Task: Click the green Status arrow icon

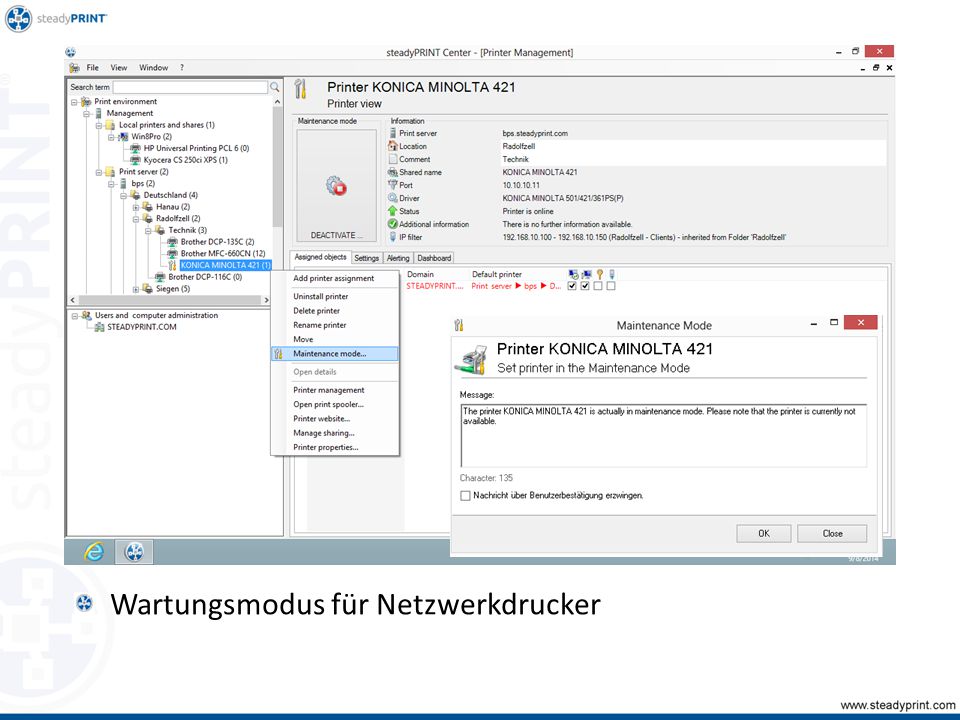Action: 392,211
